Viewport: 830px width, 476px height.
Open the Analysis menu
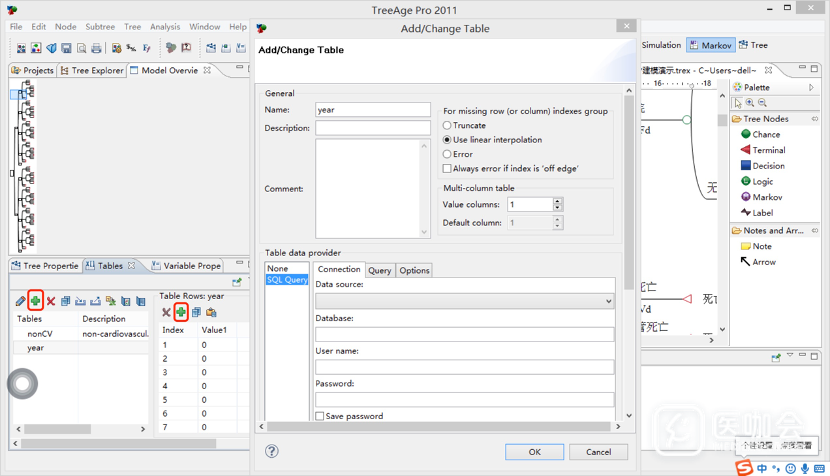click(165, 27)
